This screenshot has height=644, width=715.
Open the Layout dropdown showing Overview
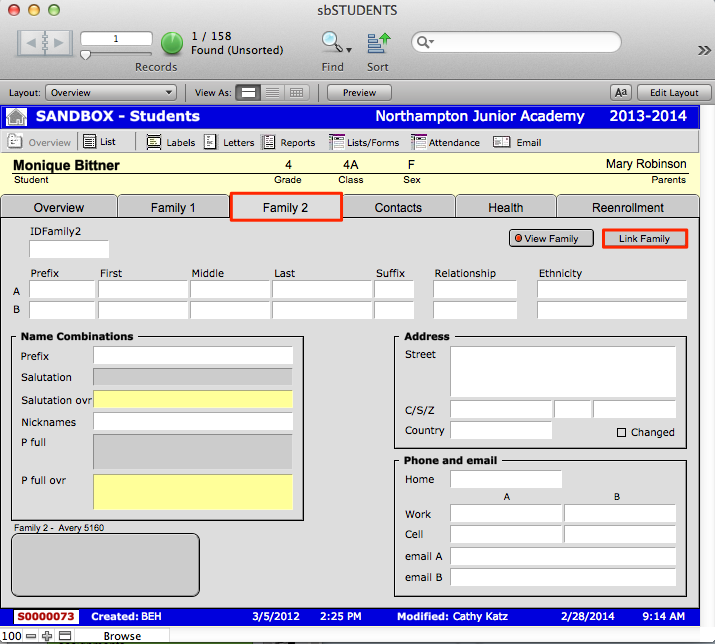[111, 93]
